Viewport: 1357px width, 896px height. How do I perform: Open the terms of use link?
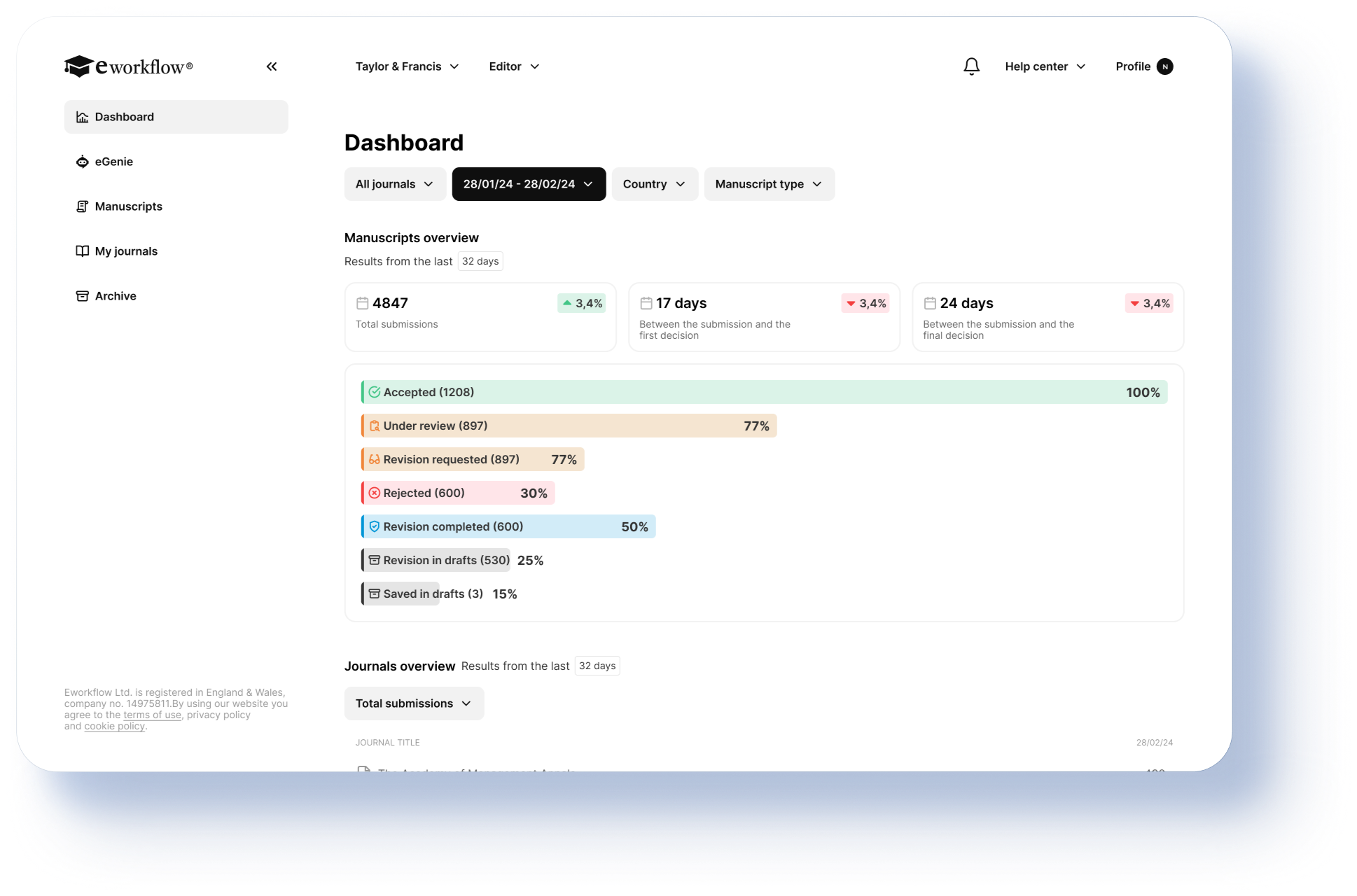point(152,715)
